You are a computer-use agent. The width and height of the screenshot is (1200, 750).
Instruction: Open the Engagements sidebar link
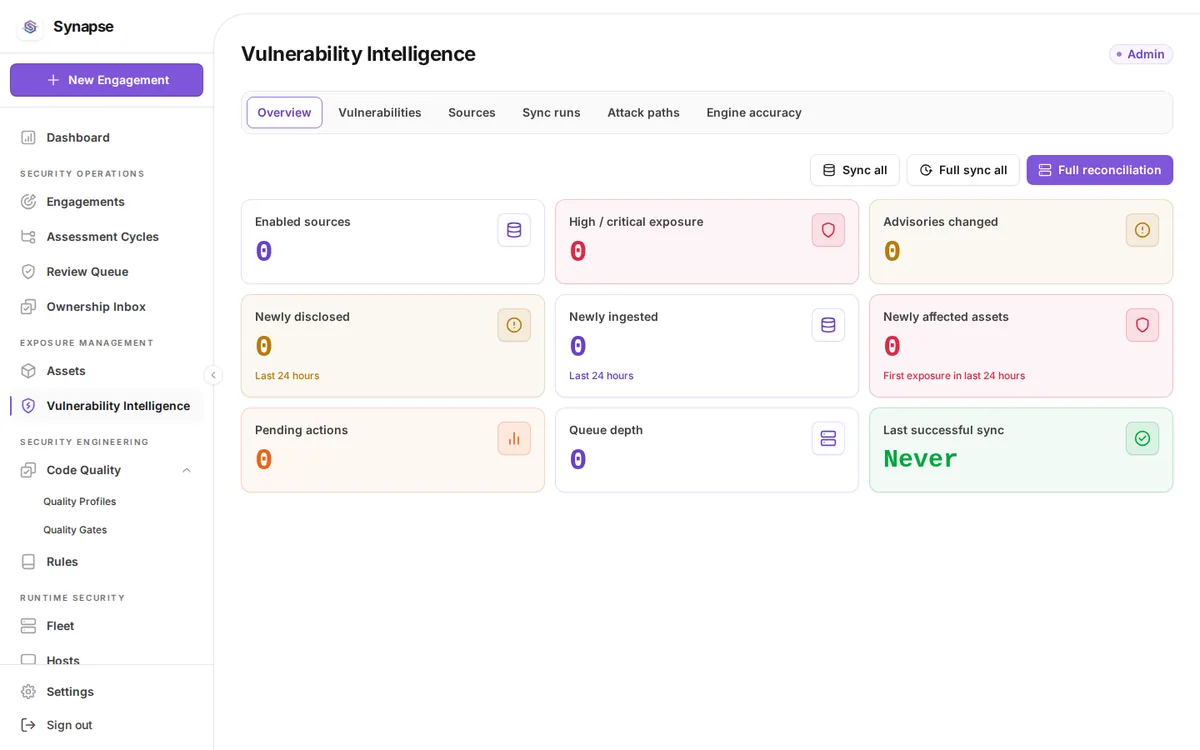107,201
